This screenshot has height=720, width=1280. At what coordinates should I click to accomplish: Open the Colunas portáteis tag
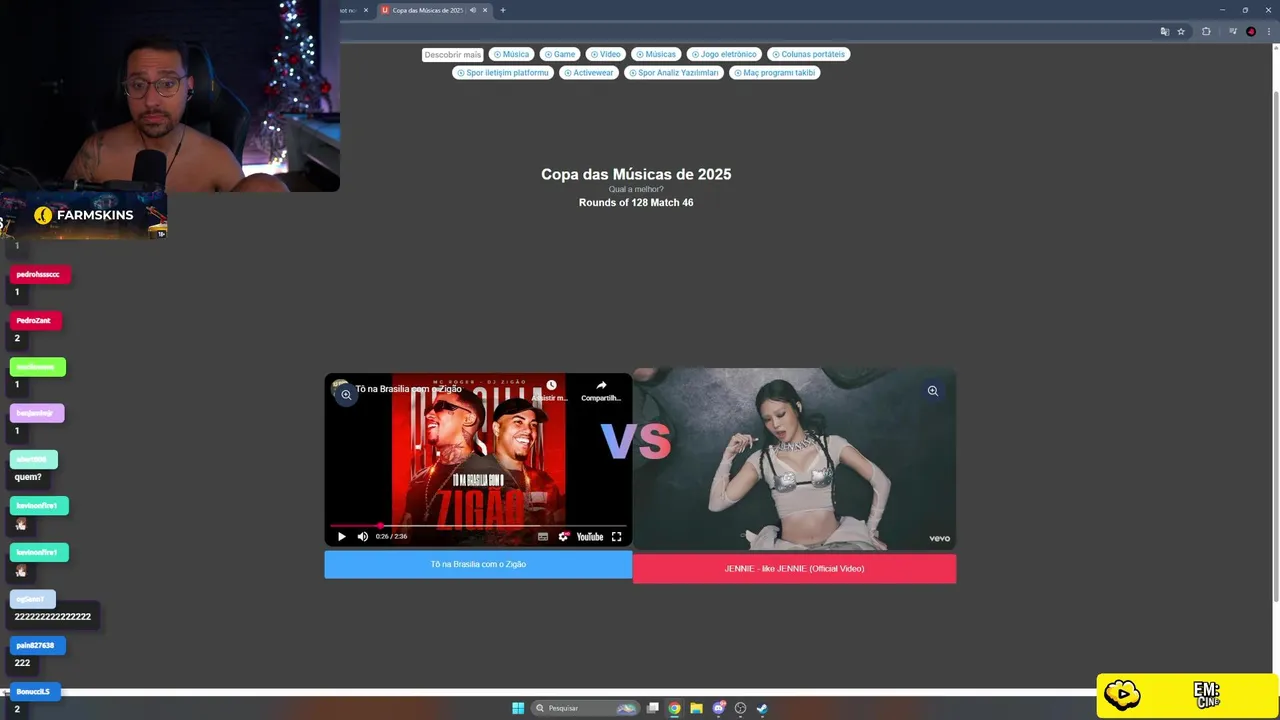click(x=808, y=54)
